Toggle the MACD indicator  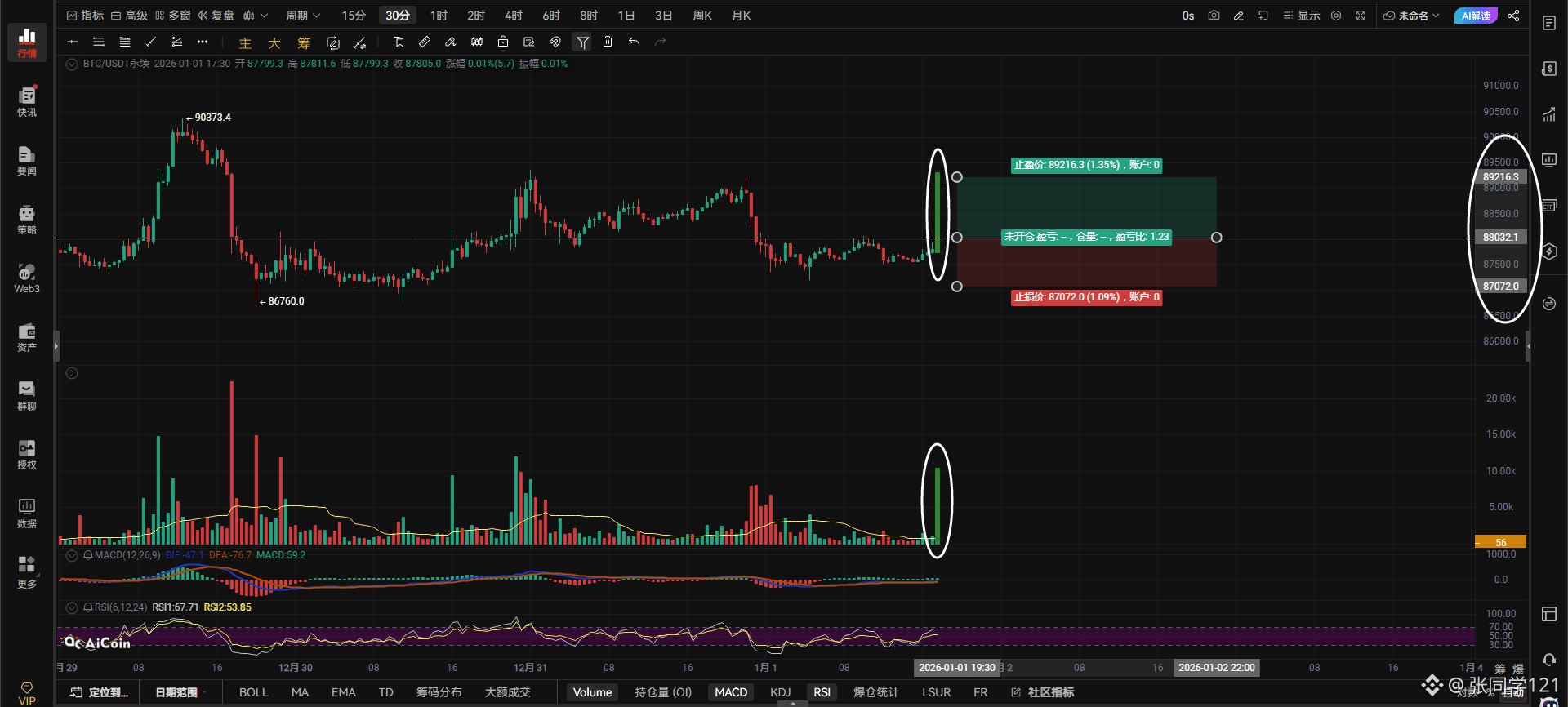tap(731, 692)
